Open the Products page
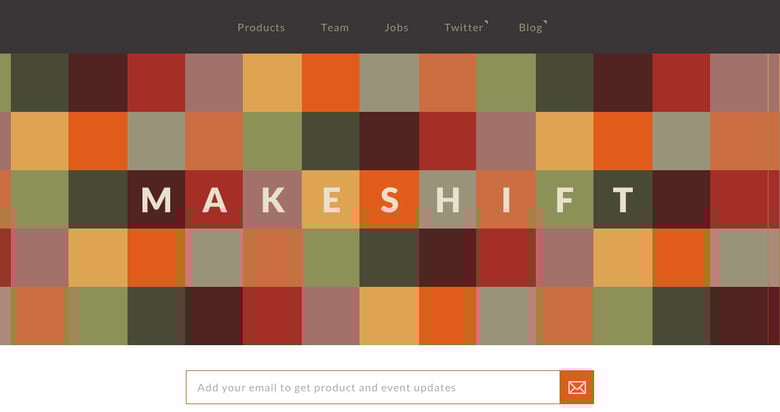Viewport: 780px width, 412px height. 261,28
